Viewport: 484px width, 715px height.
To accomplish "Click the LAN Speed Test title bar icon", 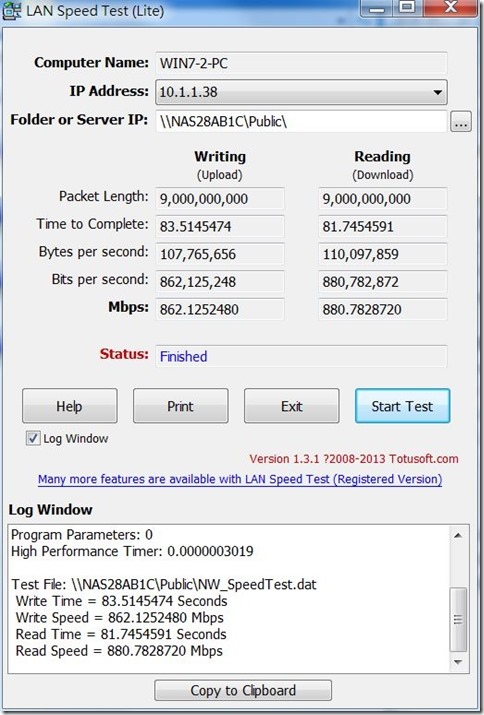I will coord(12,10).
